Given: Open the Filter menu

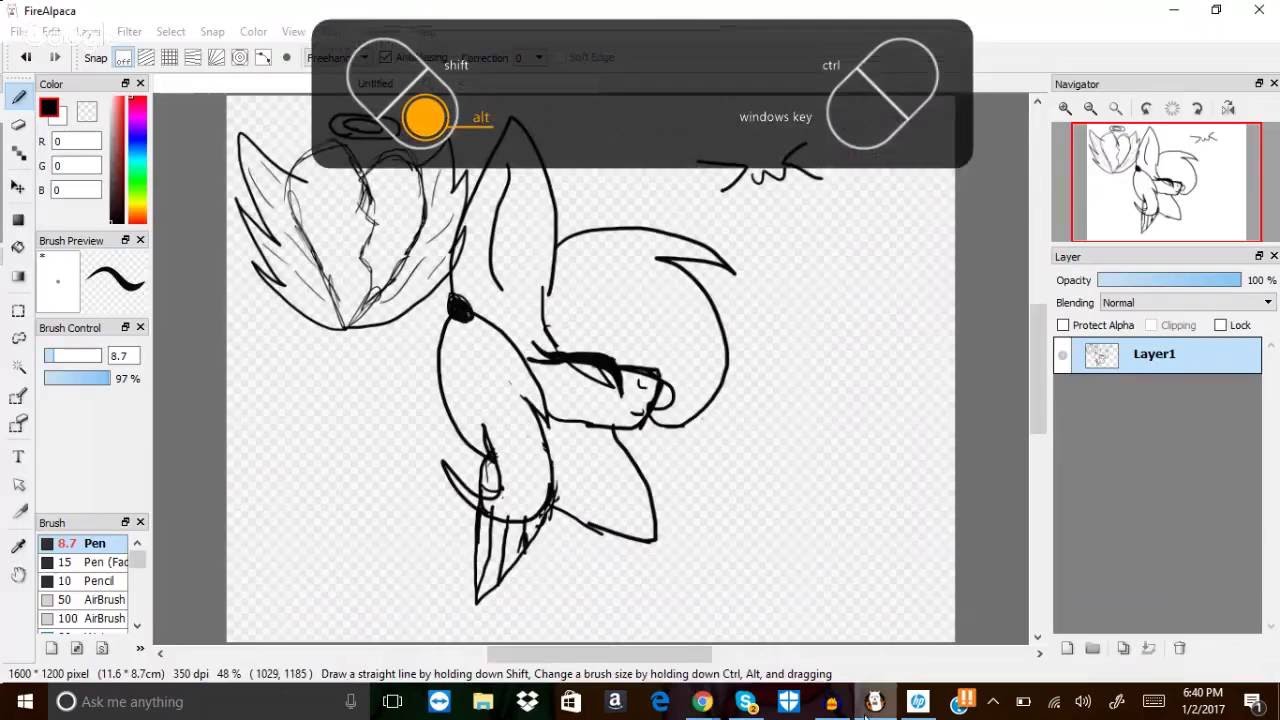Looking at the screenshot, I should (x=129, y=32).
